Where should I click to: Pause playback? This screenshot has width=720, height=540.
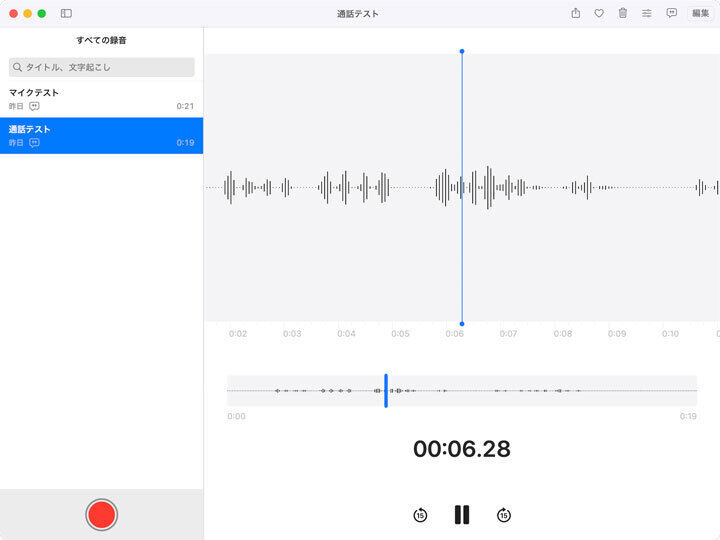tap(462, 515)
